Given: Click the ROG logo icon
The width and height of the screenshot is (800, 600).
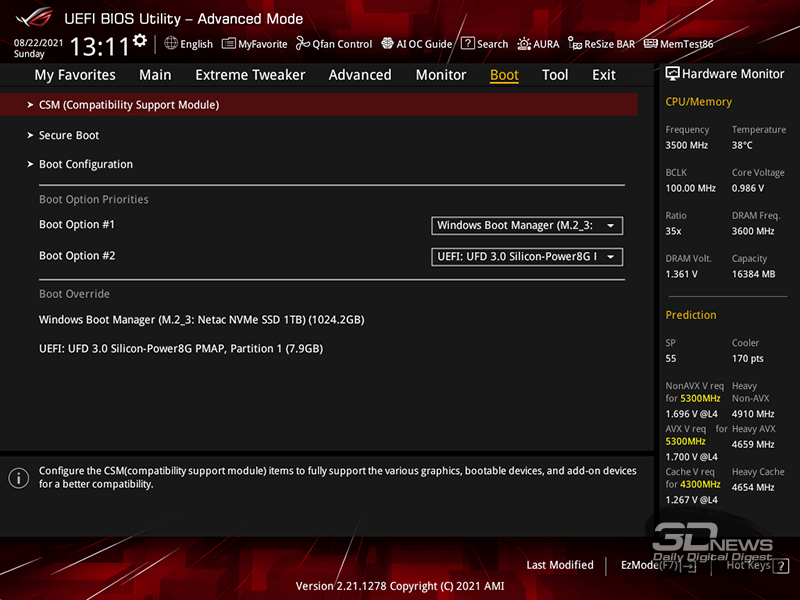Looking at the screenshot, I should coord(34,17).
